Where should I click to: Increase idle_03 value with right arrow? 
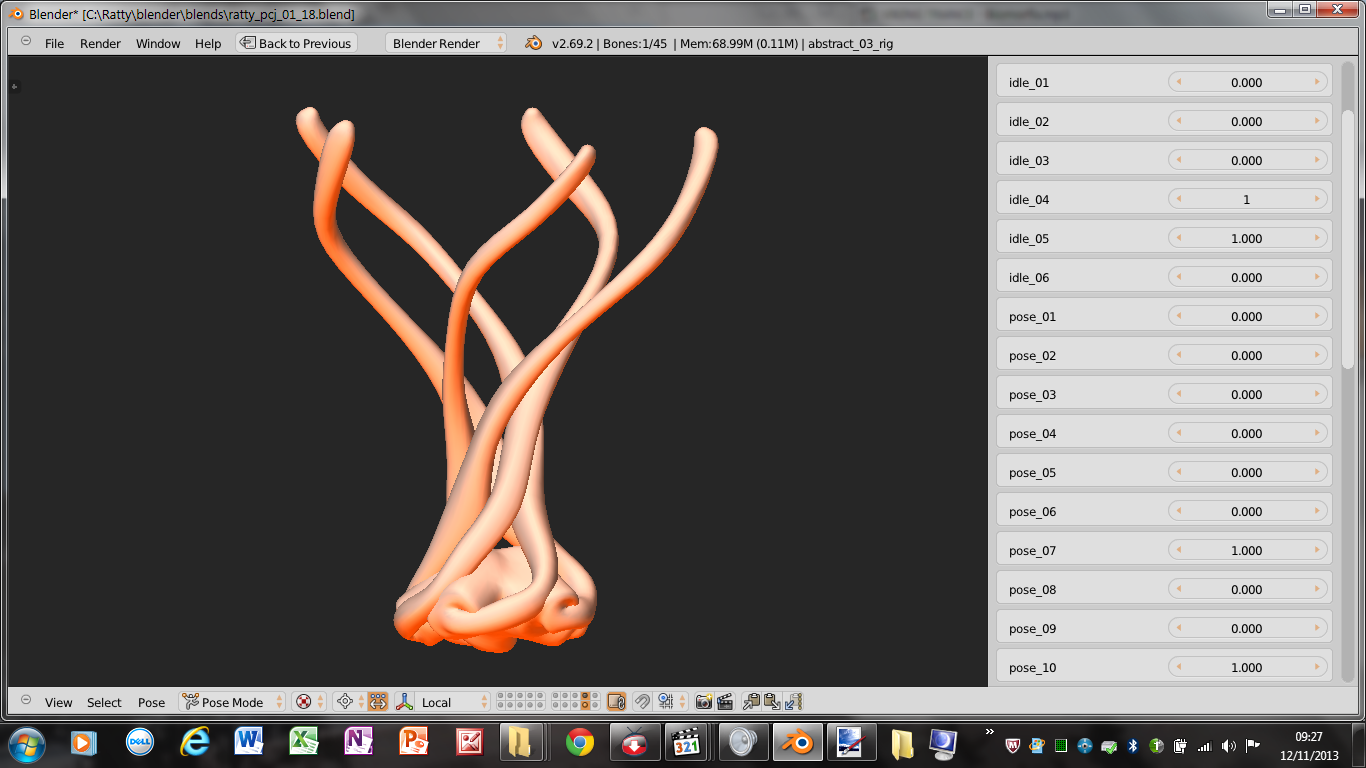1317,160
